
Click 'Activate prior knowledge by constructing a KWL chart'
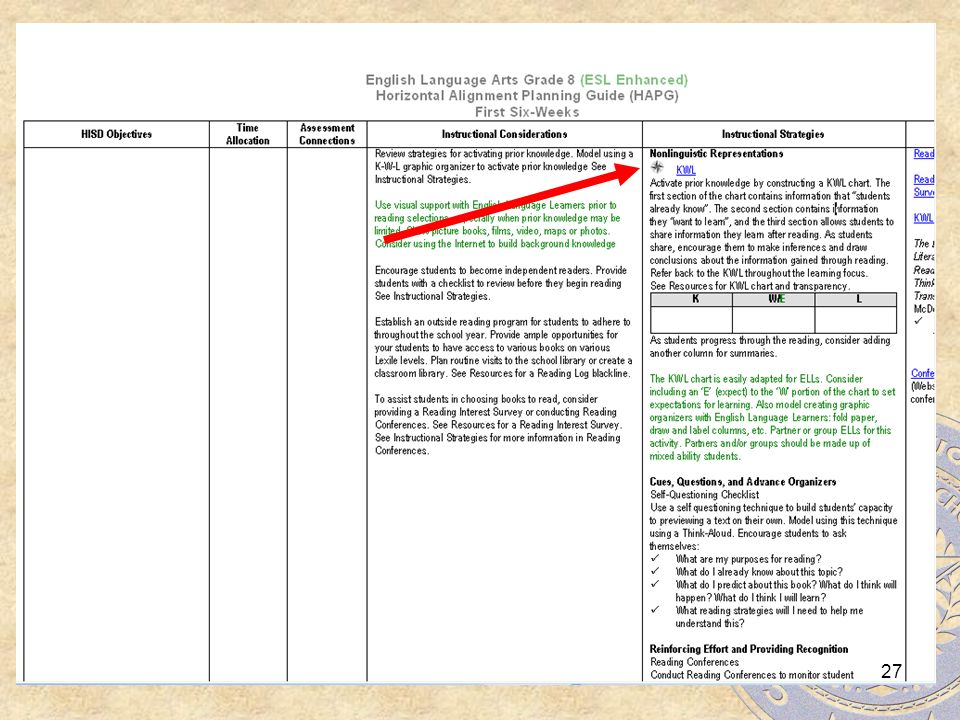tap(771, 228)
